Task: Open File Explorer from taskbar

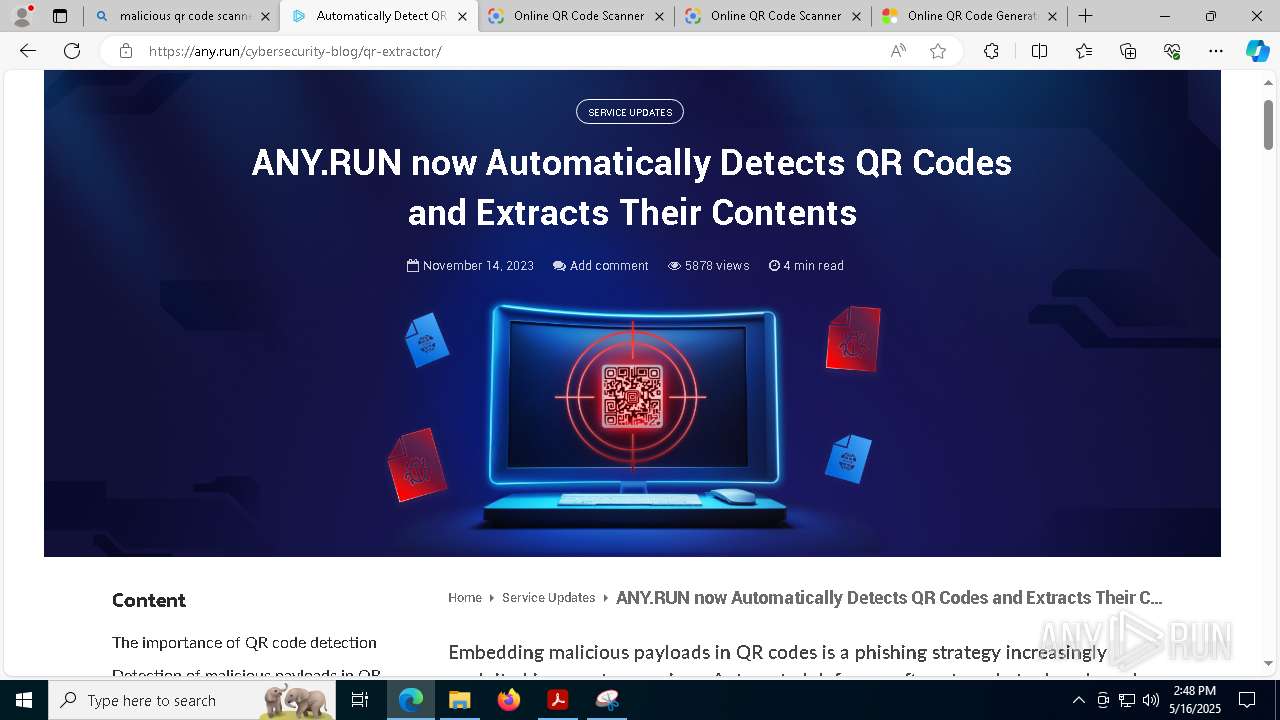Action: point(459,700)
